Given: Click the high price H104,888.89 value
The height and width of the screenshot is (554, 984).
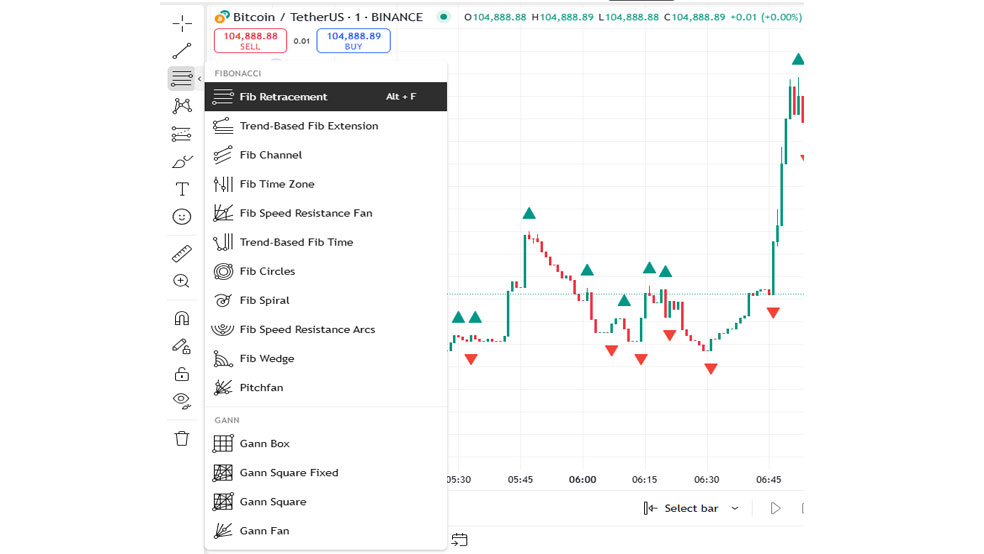Looking at the screenshot, I should [562, 17].
